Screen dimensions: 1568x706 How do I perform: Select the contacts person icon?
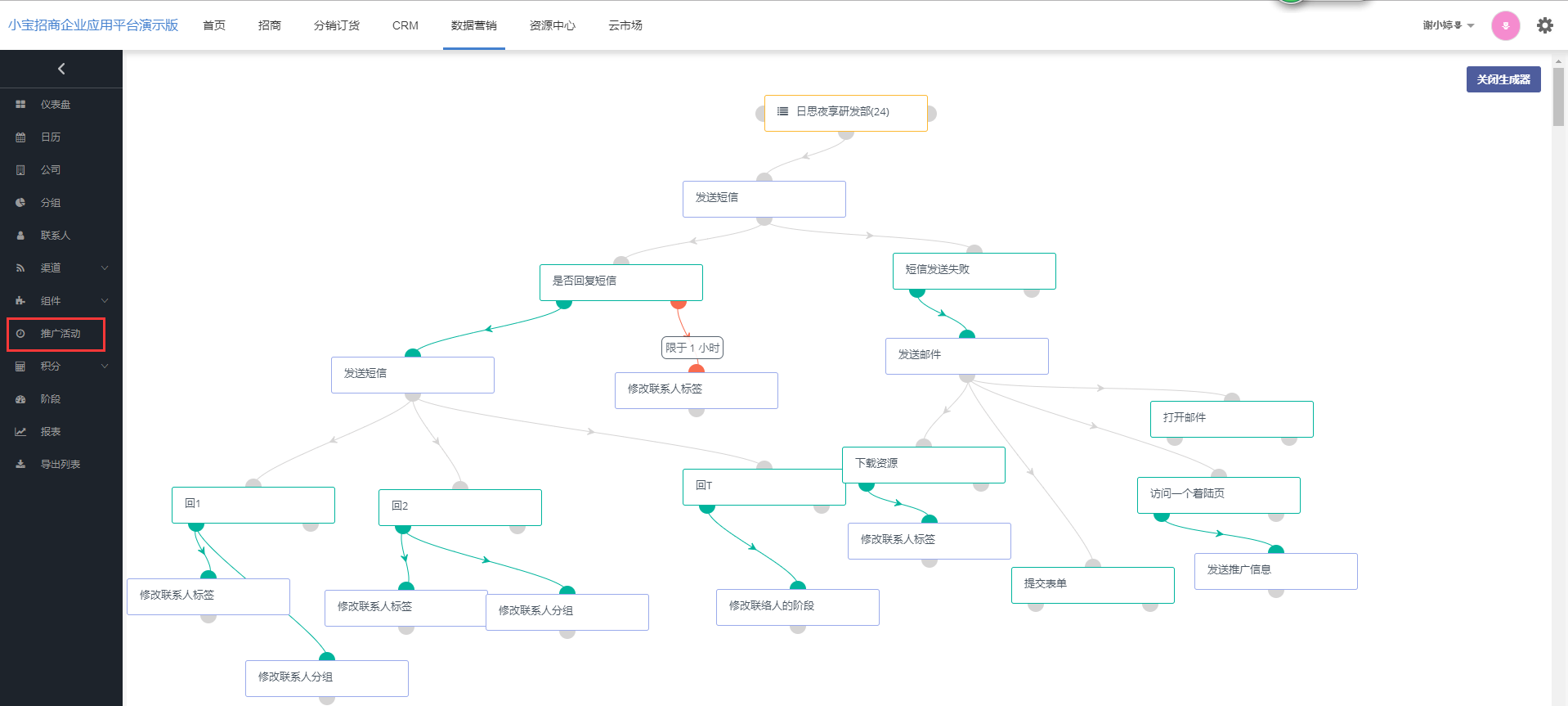point(20,236)
